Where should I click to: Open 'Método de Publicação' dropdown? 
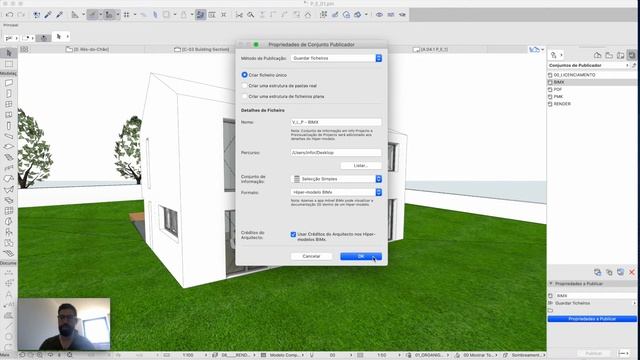pos(336,58)
